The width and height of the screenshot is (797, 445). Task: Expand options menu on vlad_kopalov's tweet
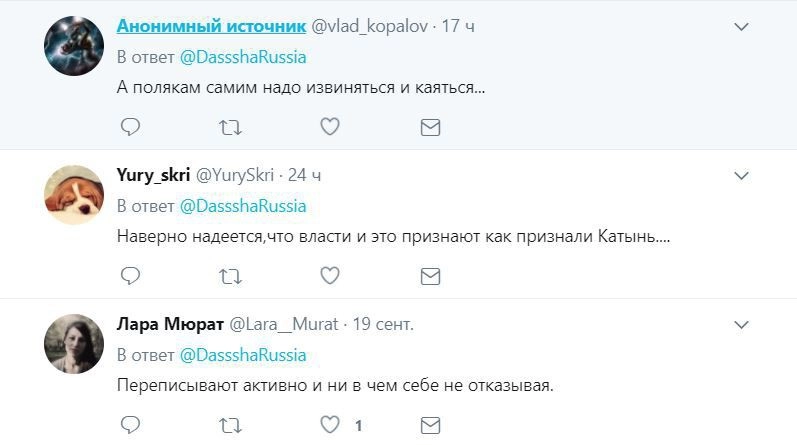[x=741, y=26]
